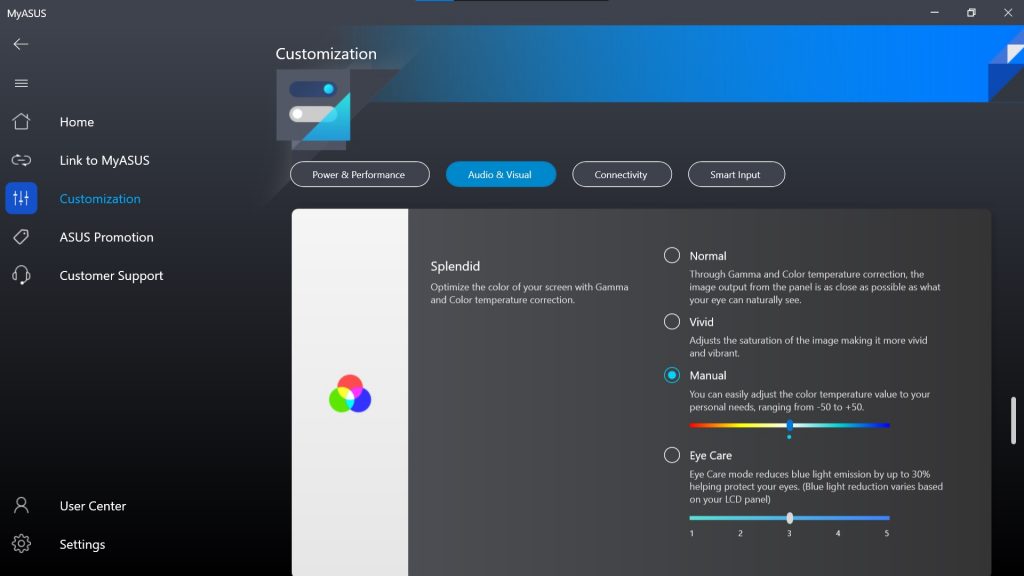
Task: Go back using the back arrow
Action: (x=21, y=44)
